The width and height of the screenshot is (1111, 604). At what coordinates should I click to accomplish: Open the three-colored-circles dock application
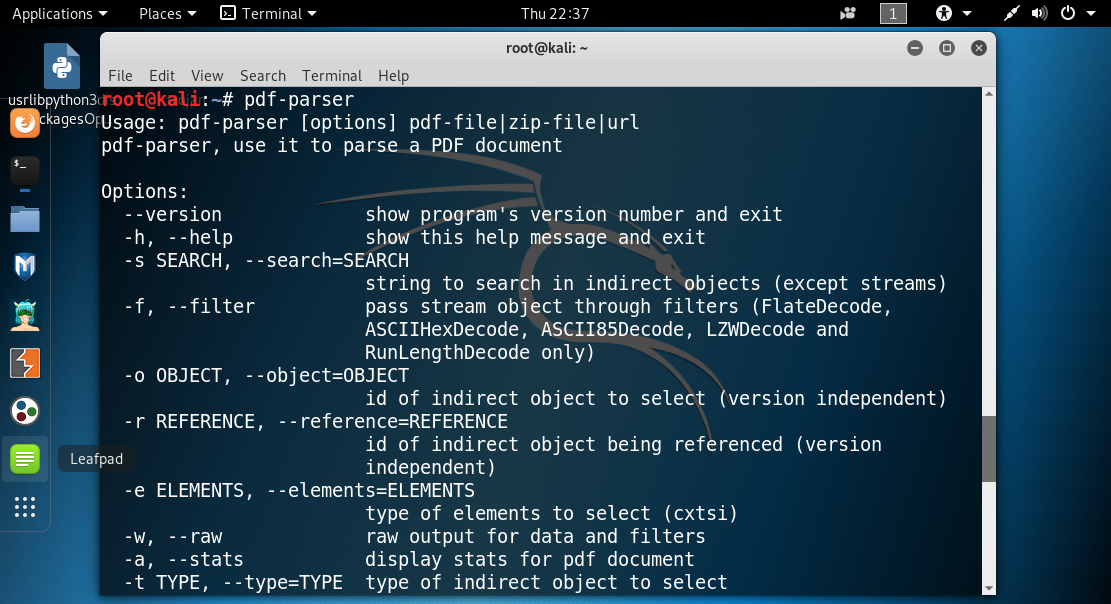25,411
